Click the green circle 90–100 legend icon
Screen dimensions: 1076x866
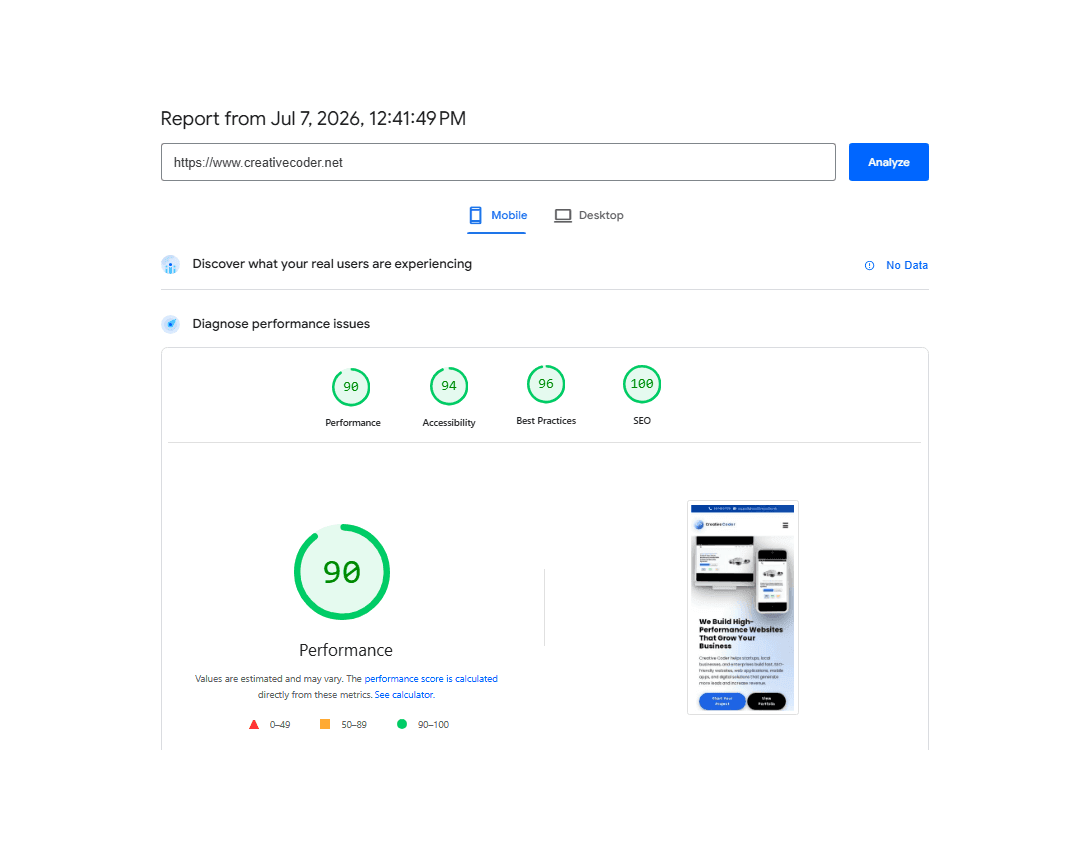tap(402, 724)
